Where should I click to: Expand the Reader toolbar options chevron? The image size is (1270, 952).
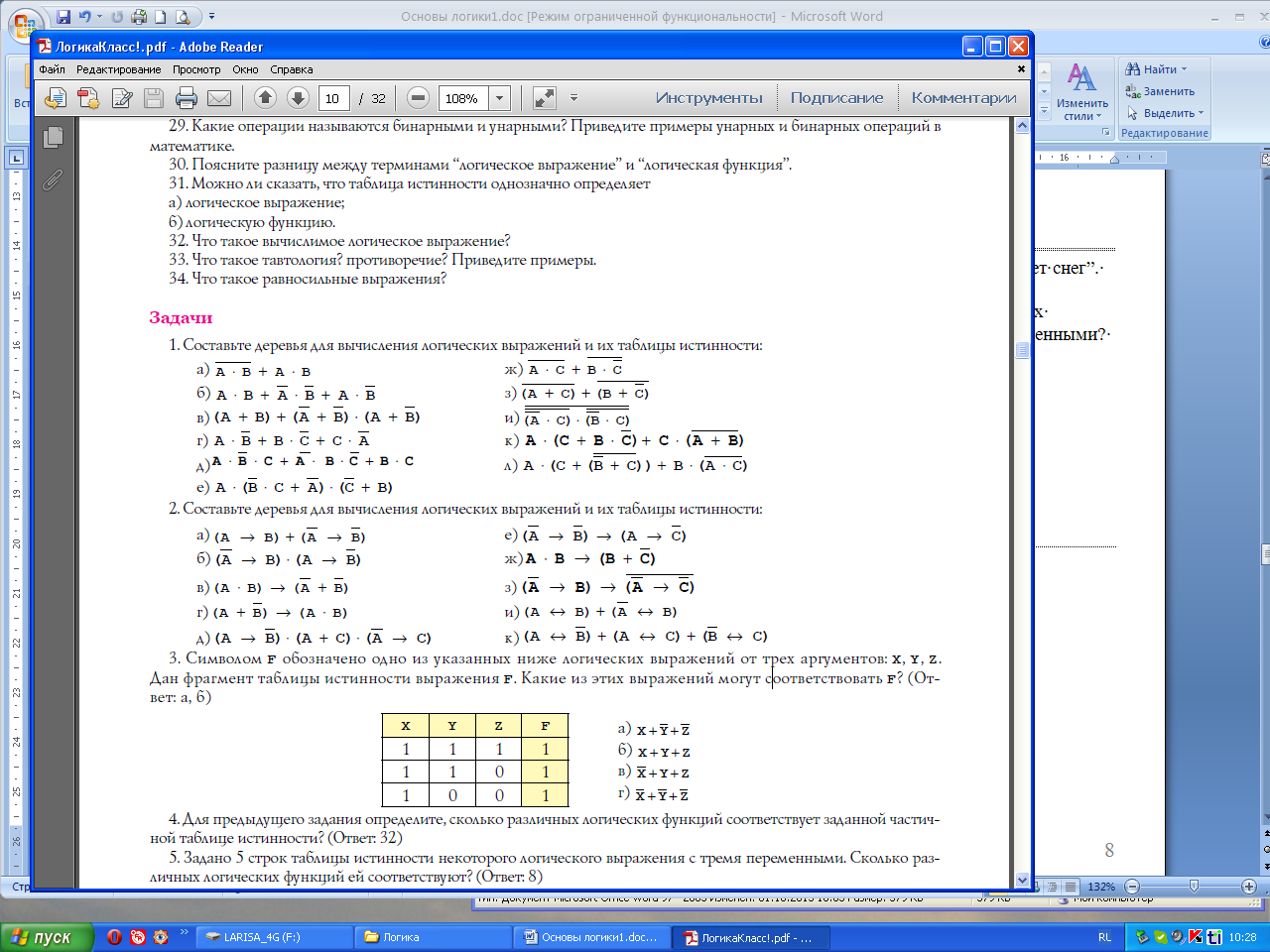[x=573, y=98]
